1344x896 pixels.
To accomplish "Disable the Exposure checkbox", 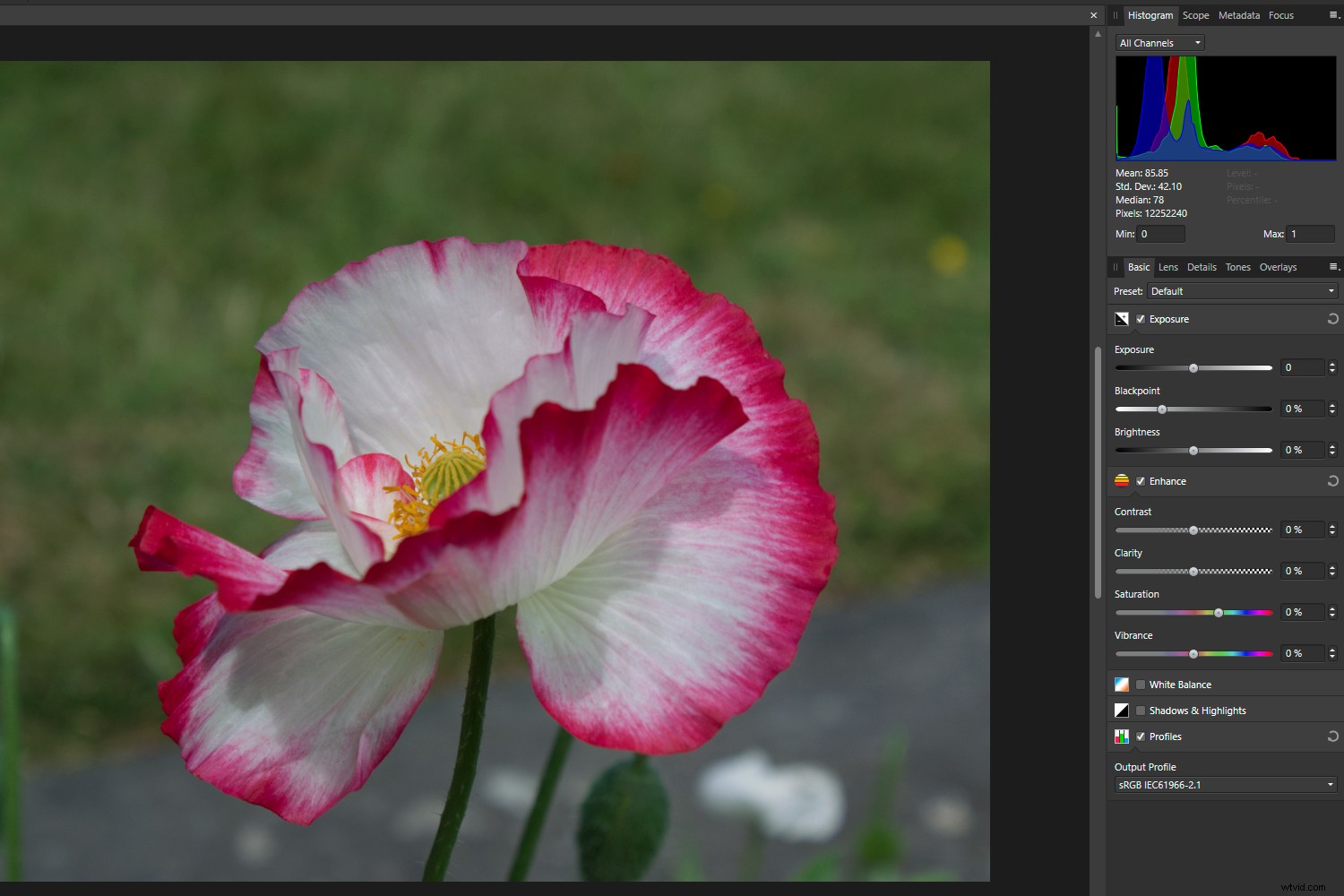I will click(1141, 319).
